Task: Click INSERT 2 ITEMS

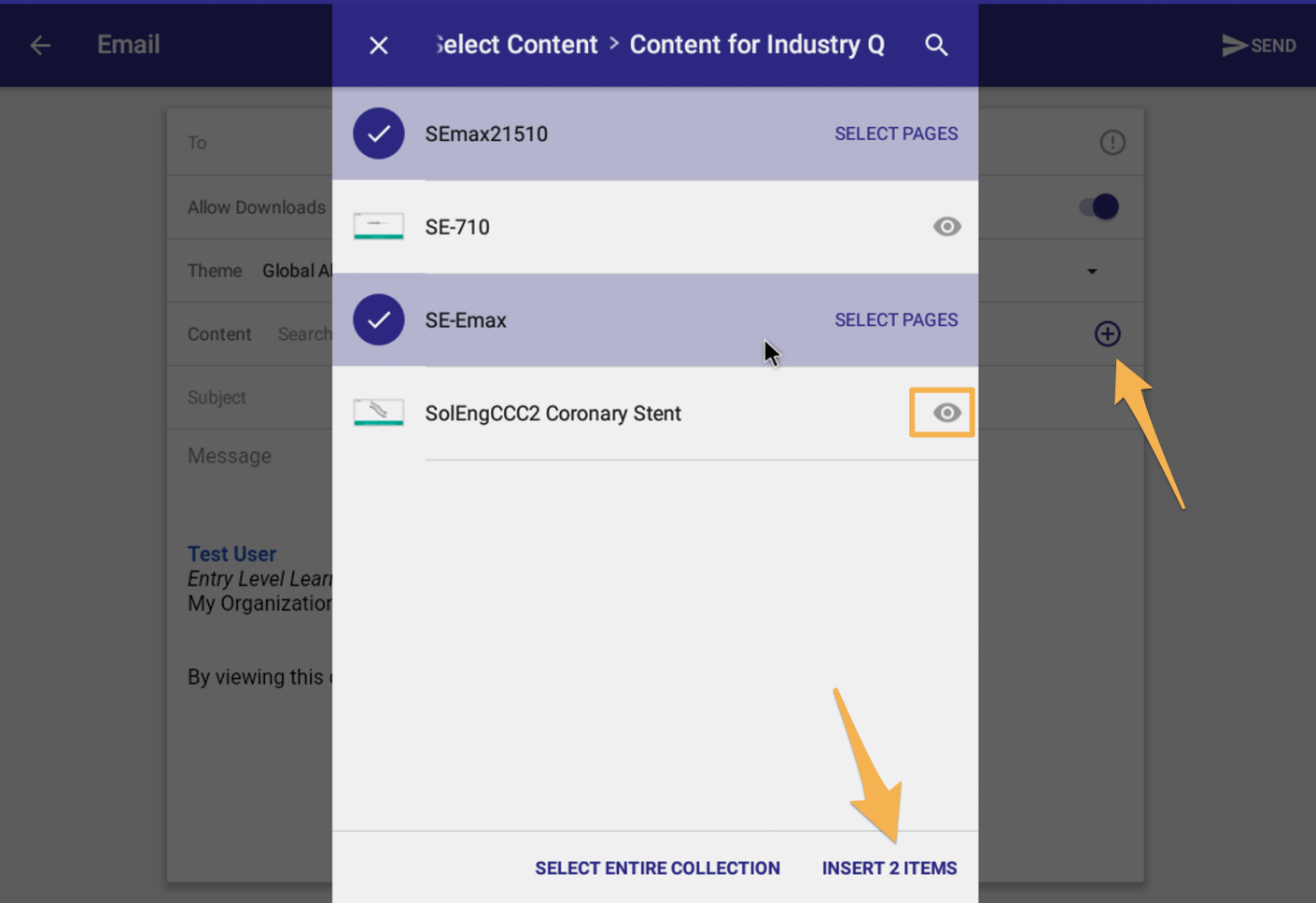Action: pos(889,868)
